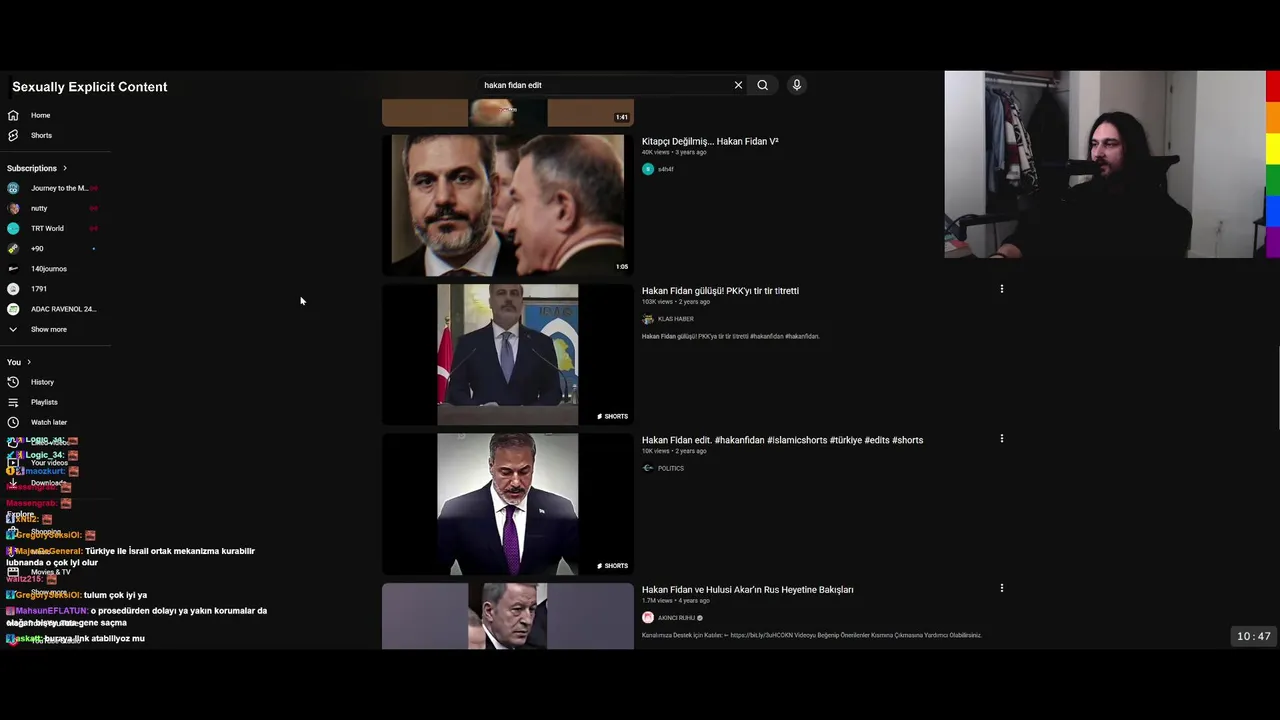Click the magnifier search button
The height and width of the screenshot is (720, 1280).
tap(762, 85)
